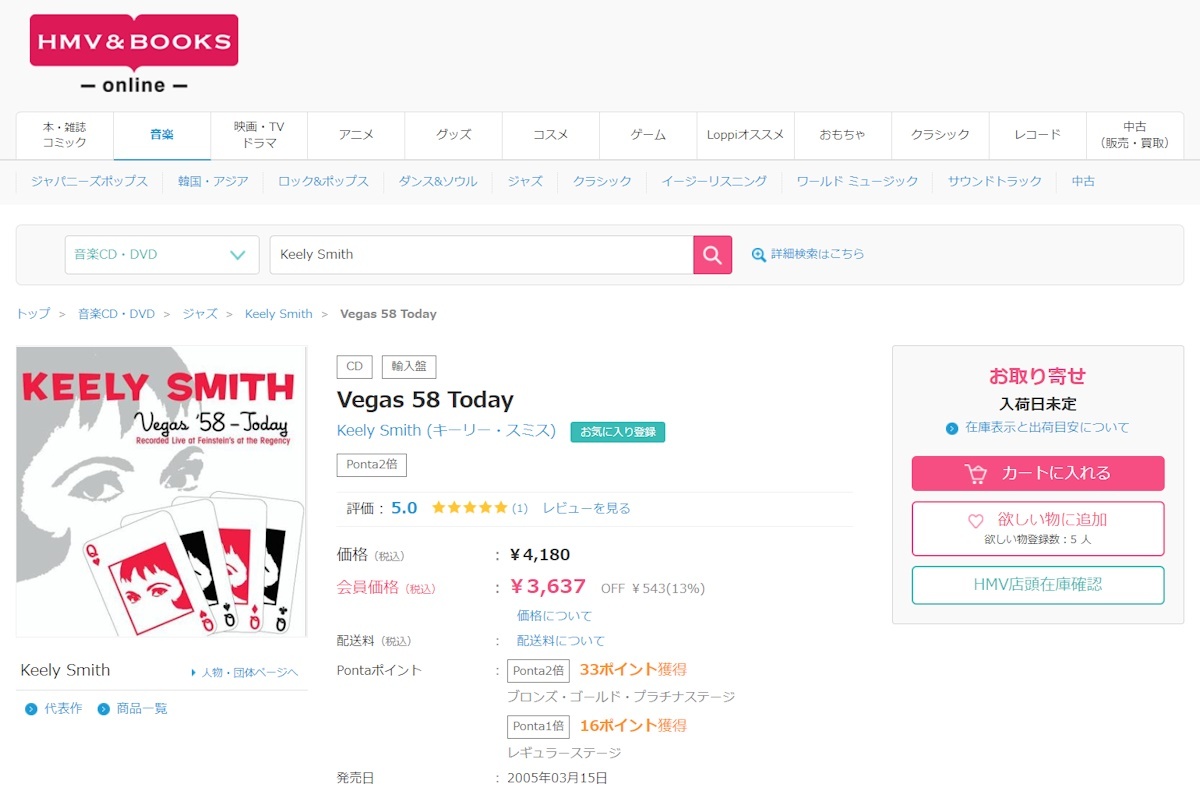Open 韓国・アジア genre link
1200x795 pixels.
[213, 181]
